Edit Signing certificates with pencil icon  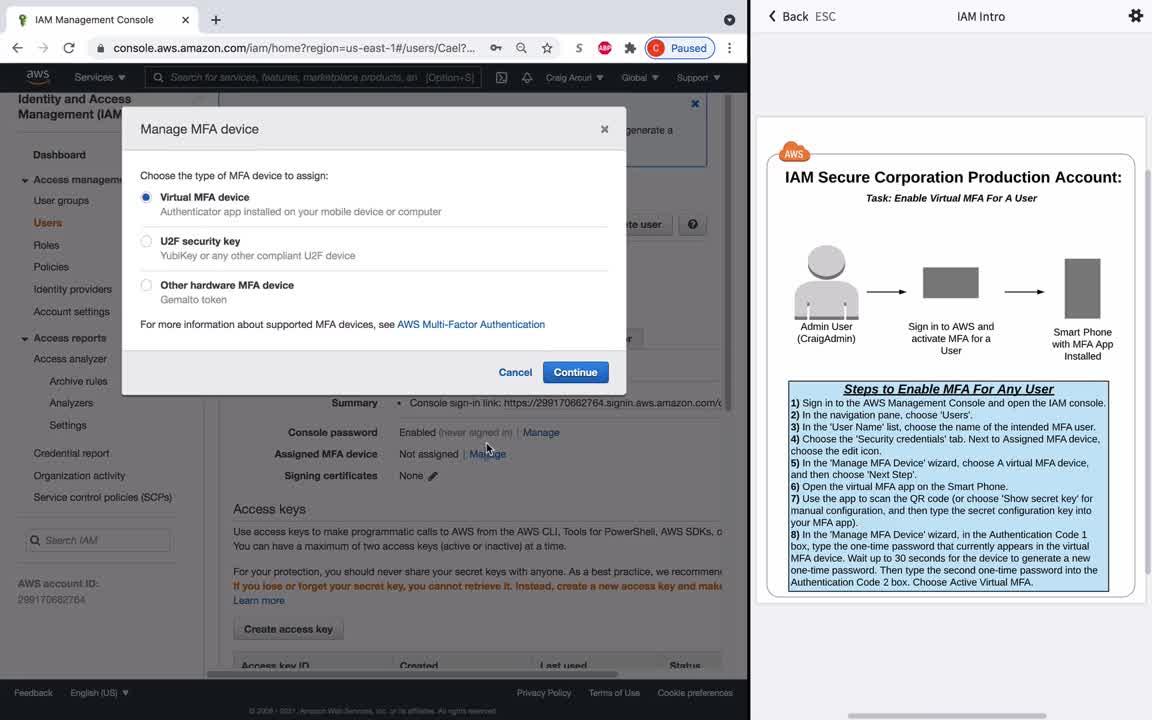click(x=433, y=476)
